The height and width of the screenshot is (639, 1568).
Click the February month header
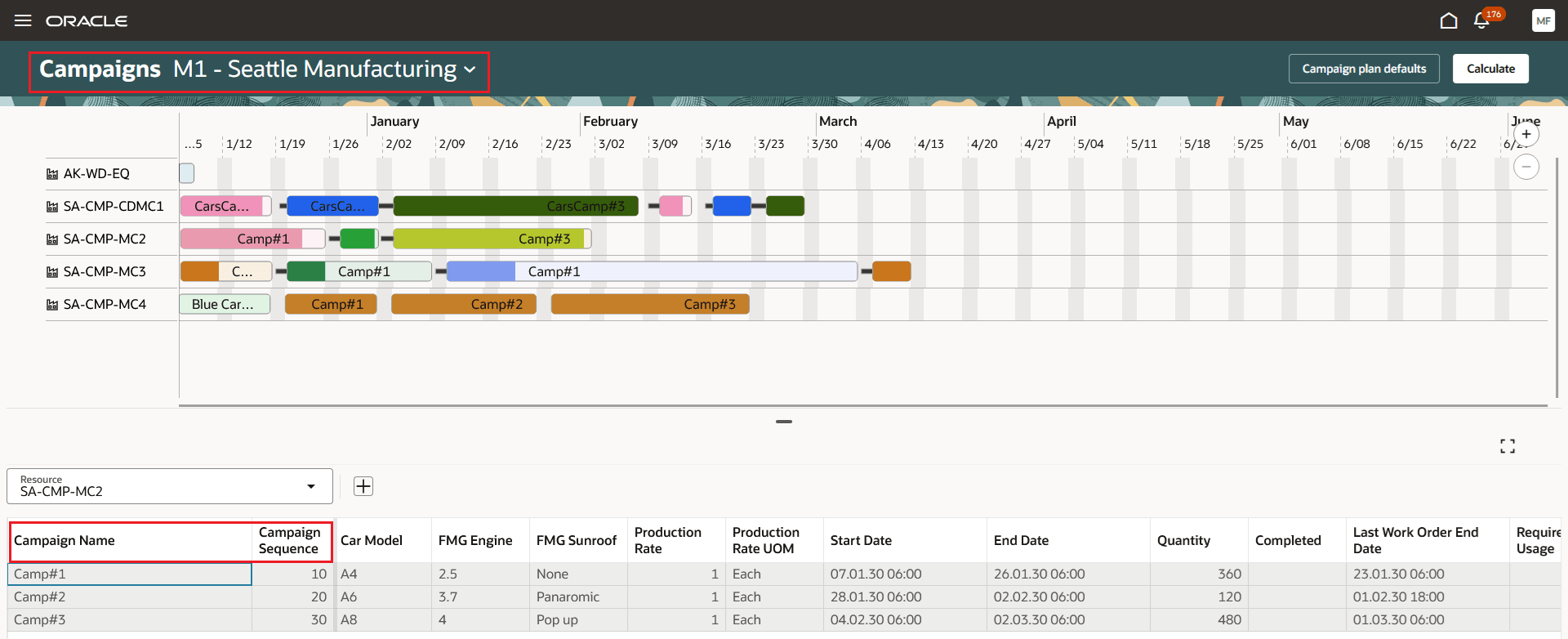pos(610,121)
